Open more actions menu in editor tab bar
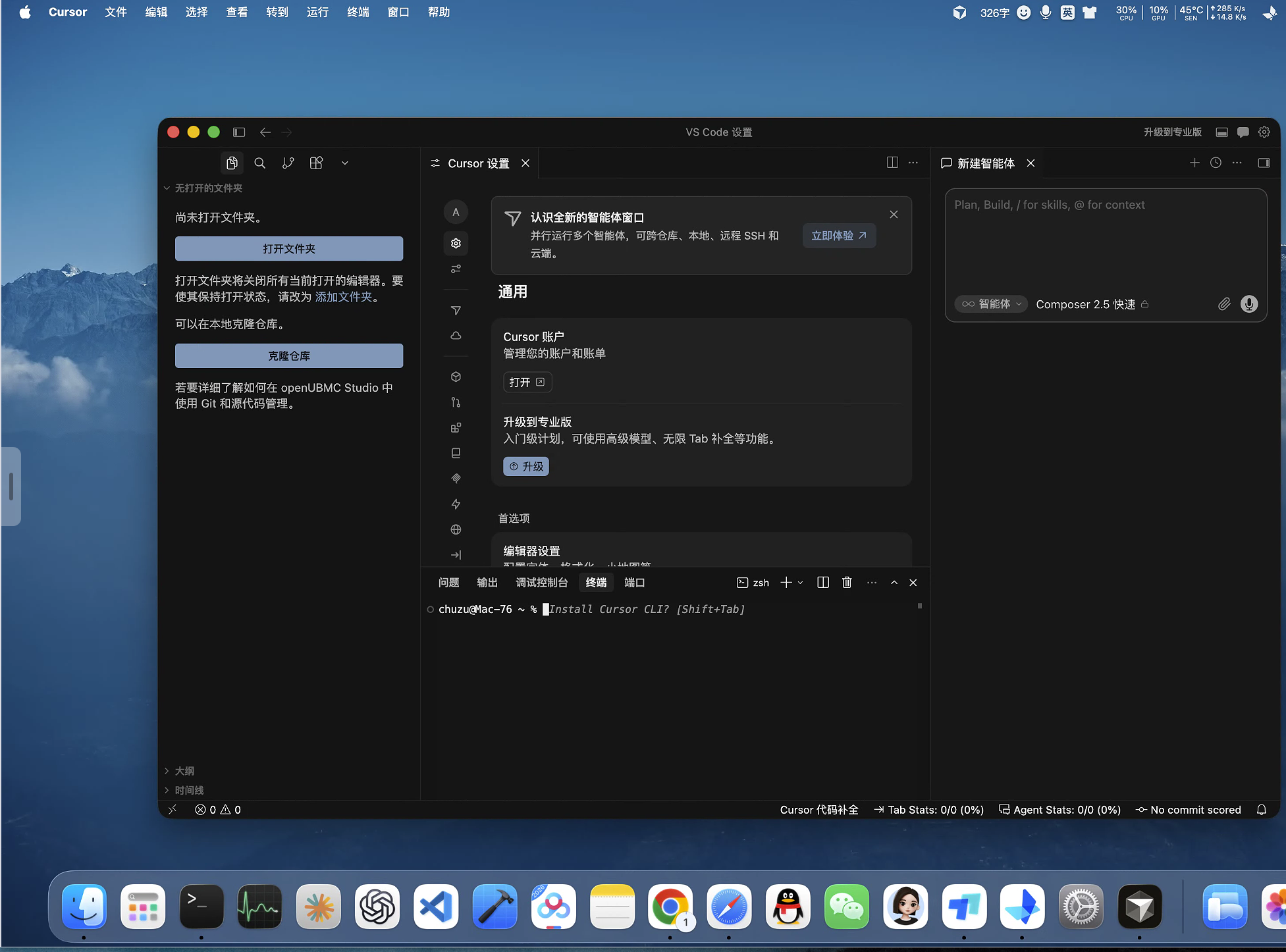The height and width of the screenshot is (952, 1286). coord(913,163)
